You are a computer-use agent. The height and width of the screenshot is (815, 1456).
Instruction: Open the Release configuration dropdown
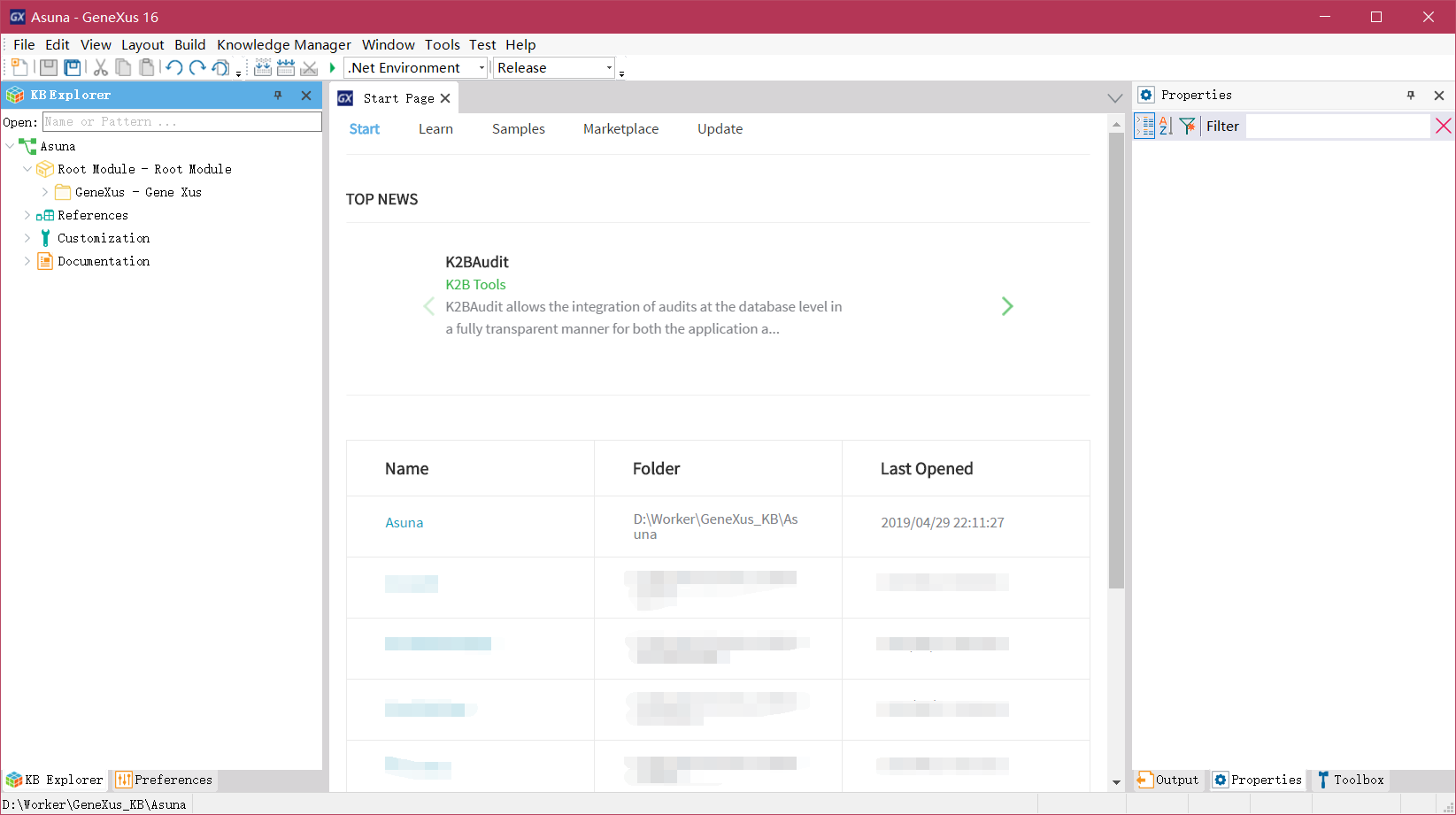[609, 68]
